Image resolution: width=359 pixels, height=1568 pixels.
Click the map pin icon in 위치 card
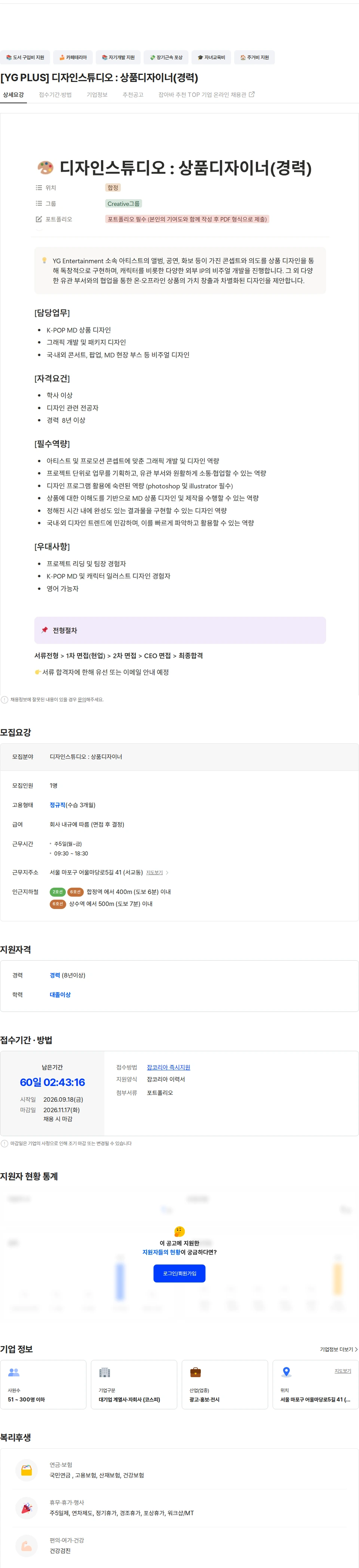[286, 1373]
